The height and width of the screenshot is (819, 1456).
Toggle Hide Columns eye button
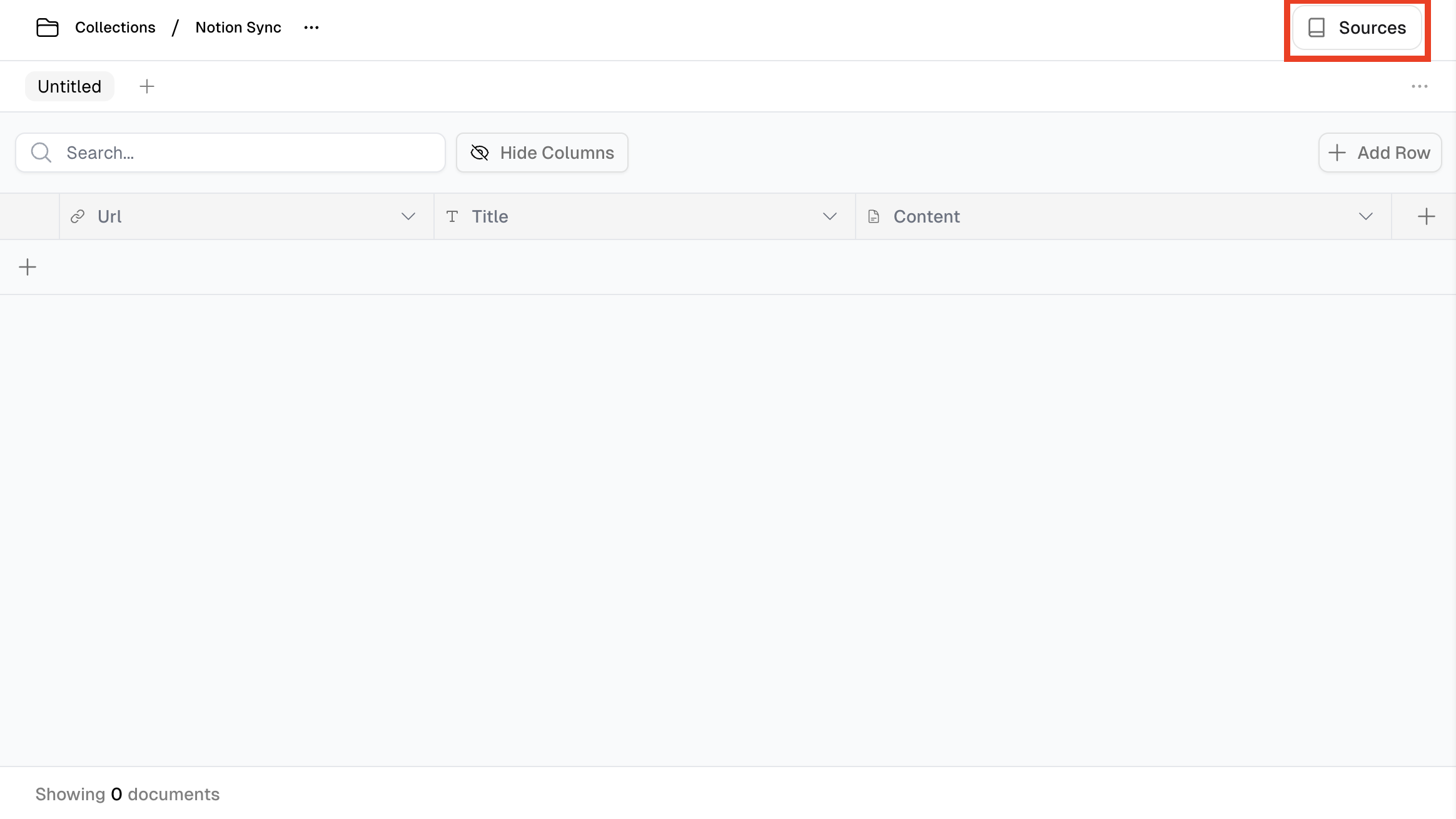[542, 153]
